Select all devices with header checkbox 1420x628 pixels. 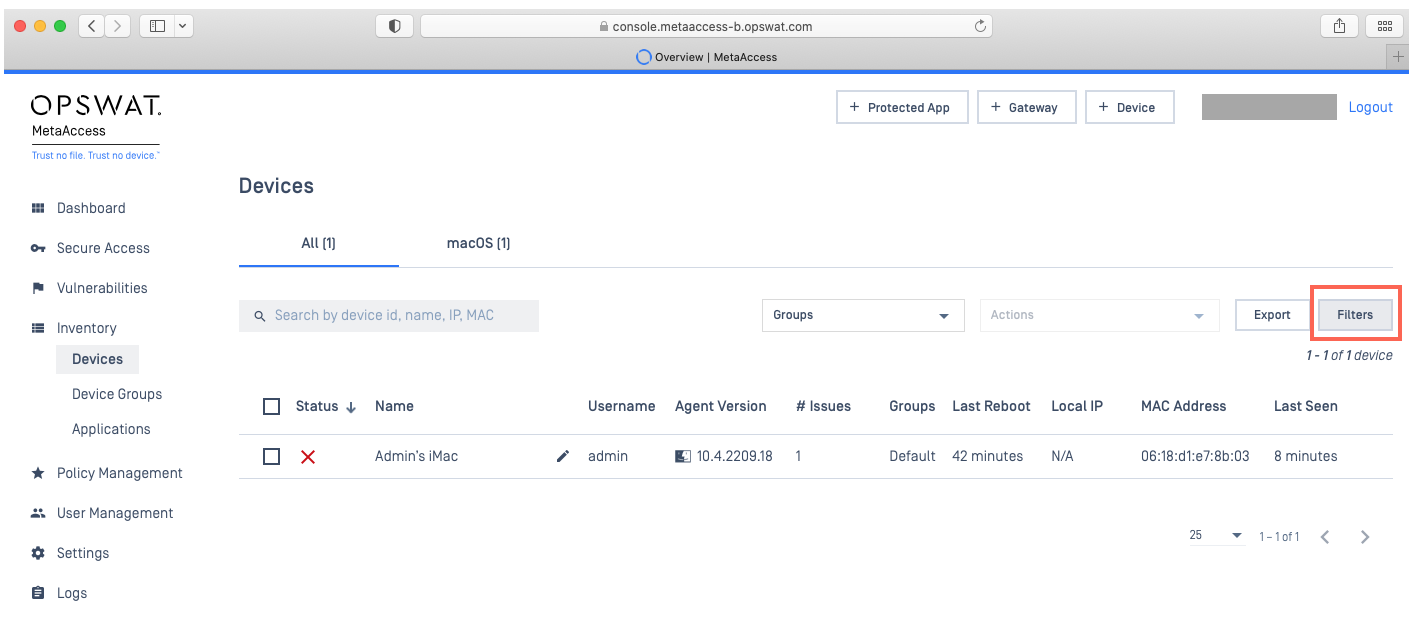(x=271, y=406)
